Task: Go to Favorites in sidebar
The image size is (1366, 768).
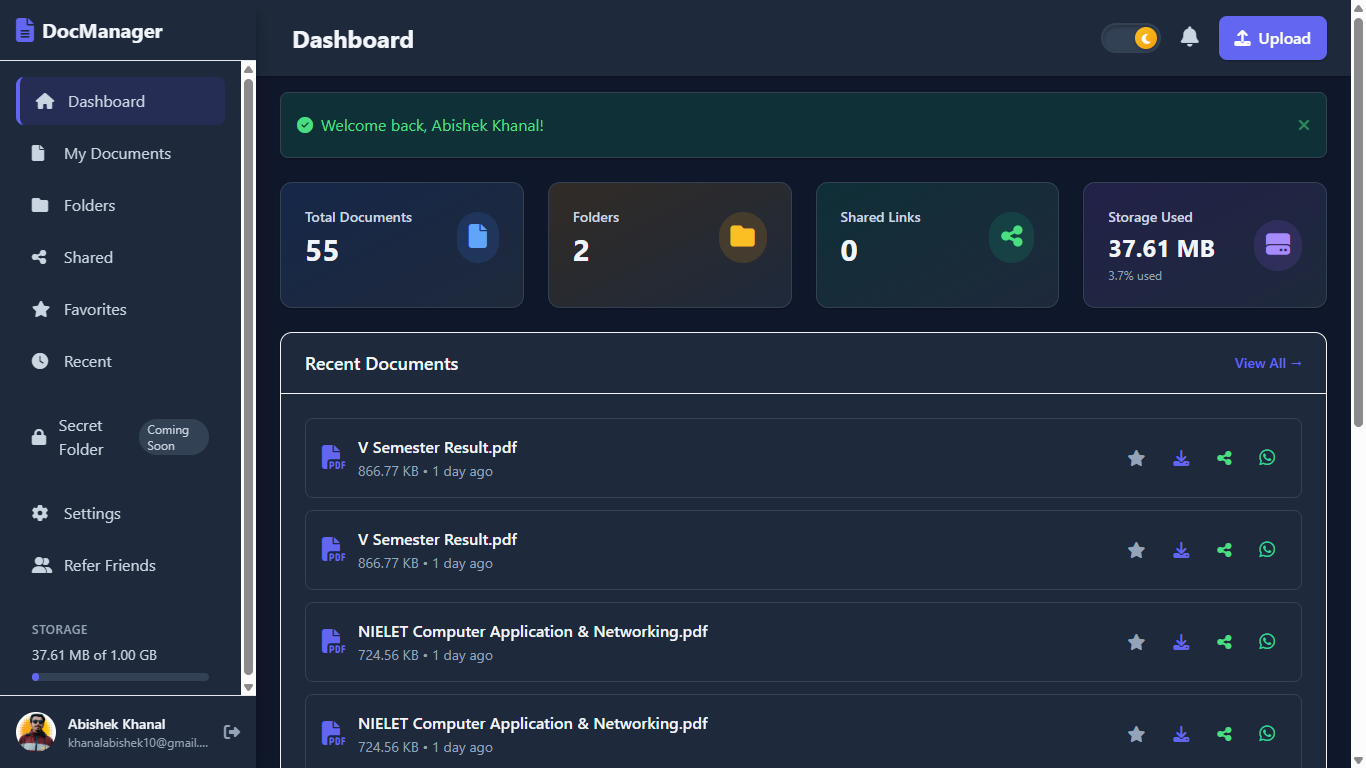Action: coord(95,309)
